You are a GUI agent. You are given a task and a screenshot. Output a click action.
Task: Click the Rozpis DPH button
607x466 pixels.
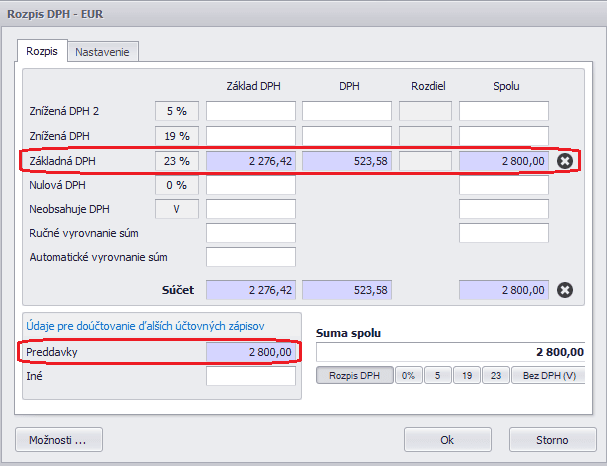coord(355,376)
